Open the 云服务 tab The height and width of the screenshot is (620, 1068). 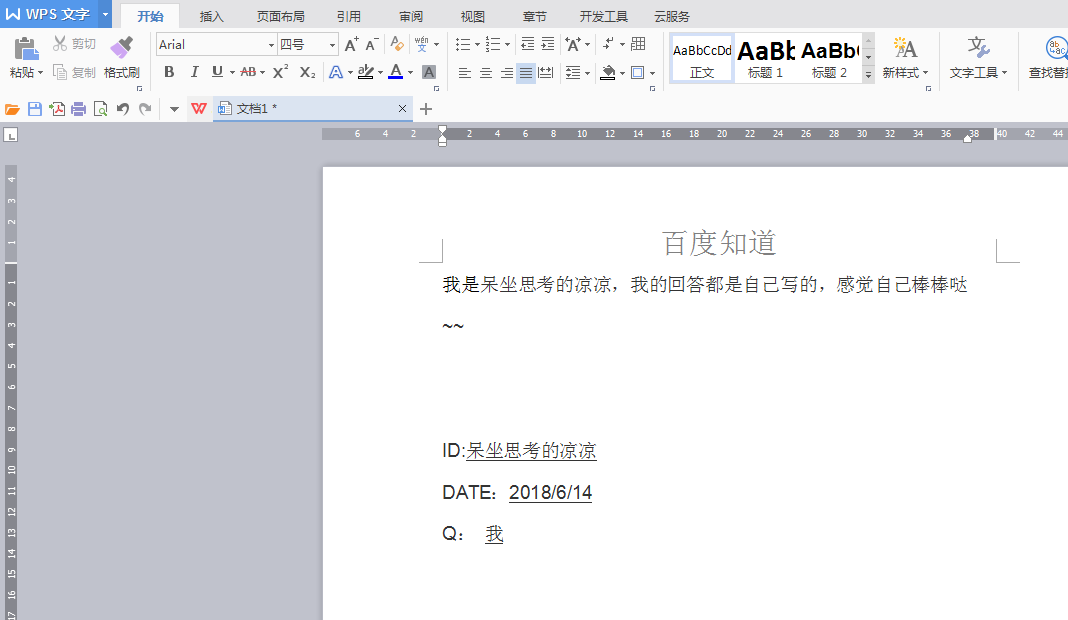tap(672, 16)
